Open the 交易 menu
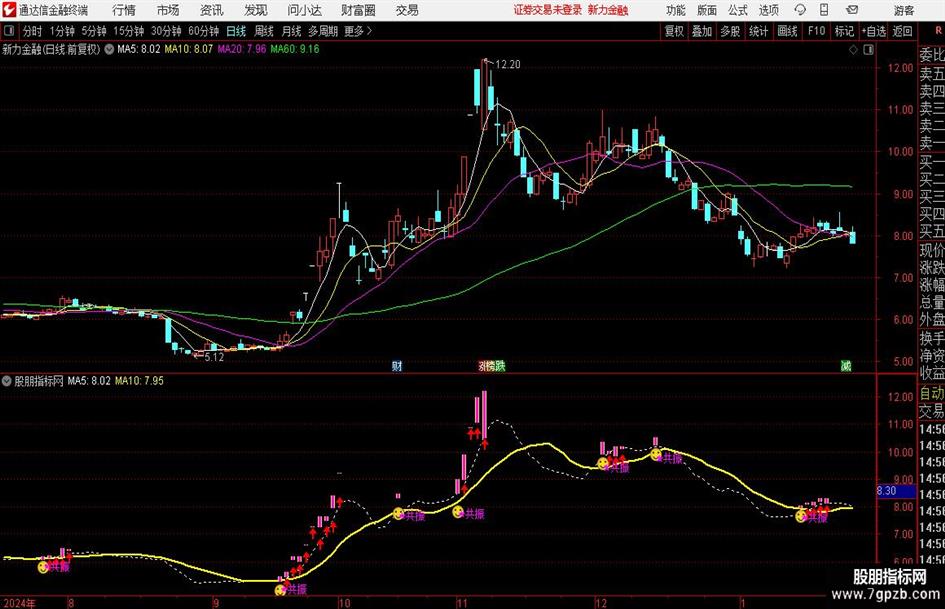The width and height of the screenshot is (945, 609). (407, 10)
